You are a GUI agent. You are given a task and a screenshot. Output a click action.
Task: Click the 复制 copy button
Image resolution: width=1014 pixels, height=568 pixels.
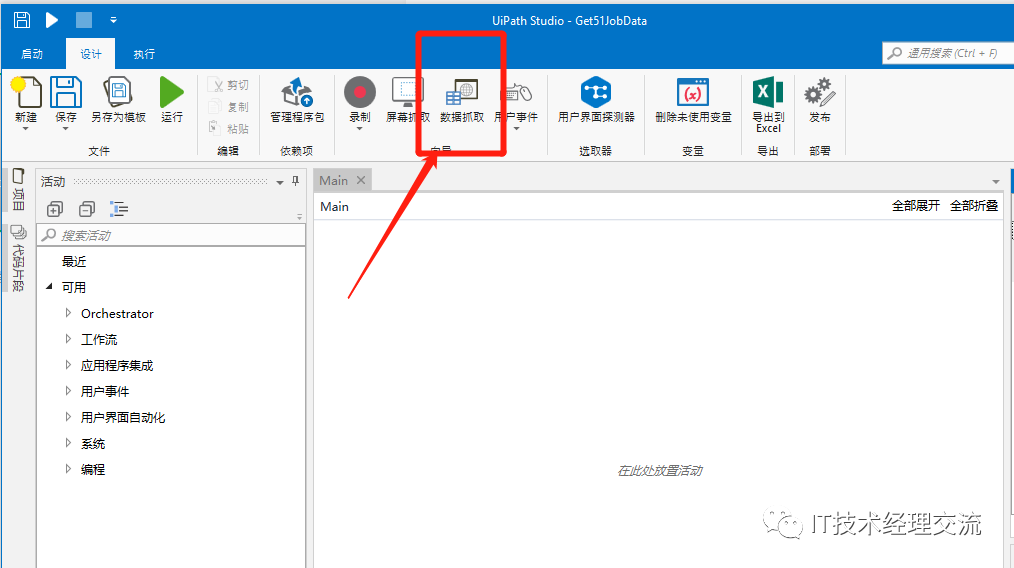[x=228, y=107]
